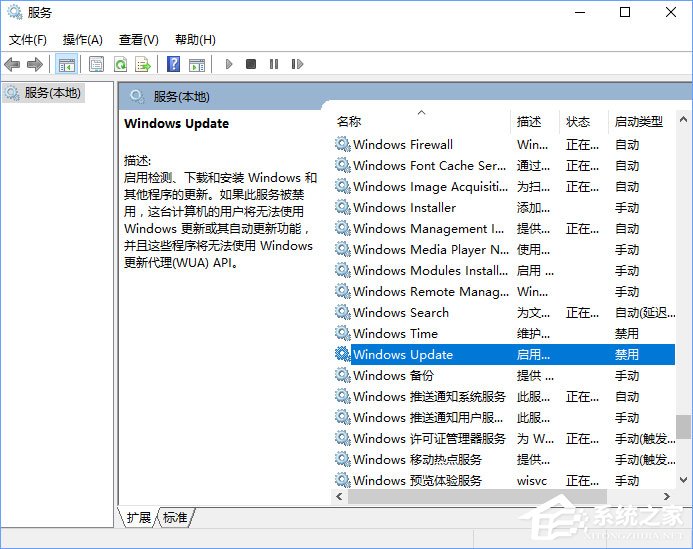The width and height of the screenshot is (693, 549).
Task: Click the vertical scrollbar up arrow
Action: click(683, 119)
